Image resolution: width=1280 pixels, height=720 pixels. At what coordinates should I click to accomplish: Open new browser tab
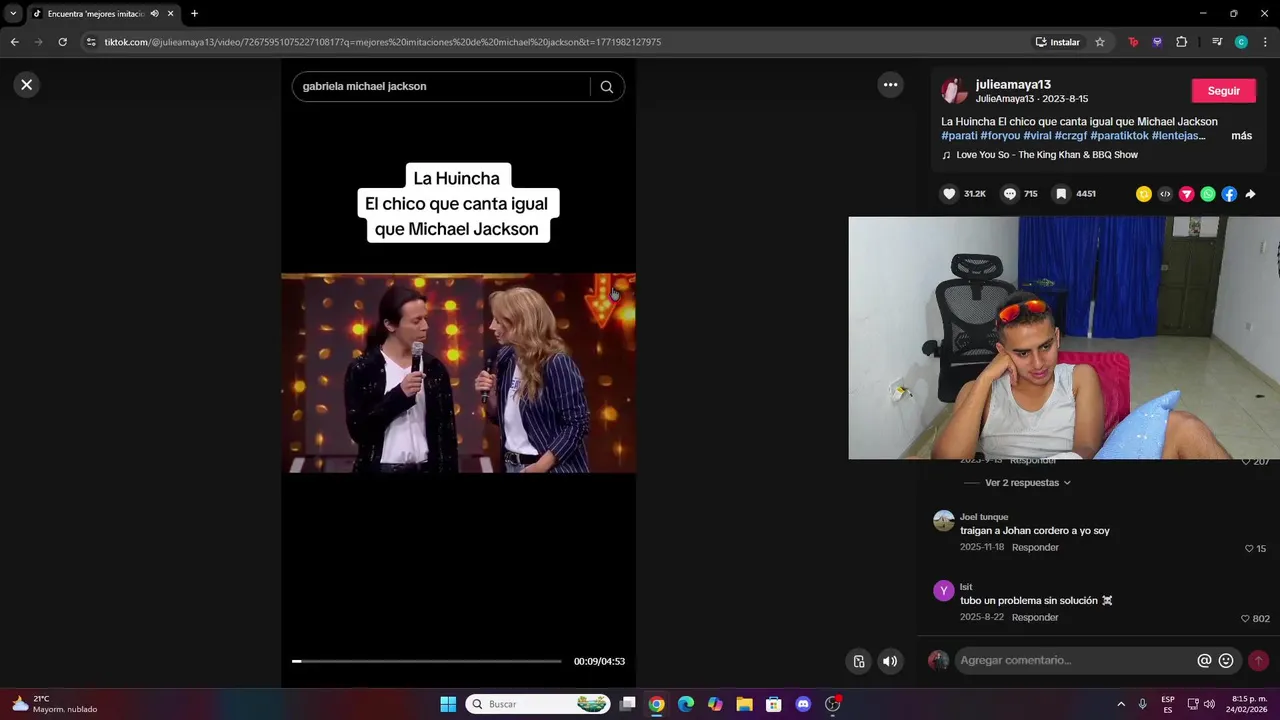[x=194, y=13]
